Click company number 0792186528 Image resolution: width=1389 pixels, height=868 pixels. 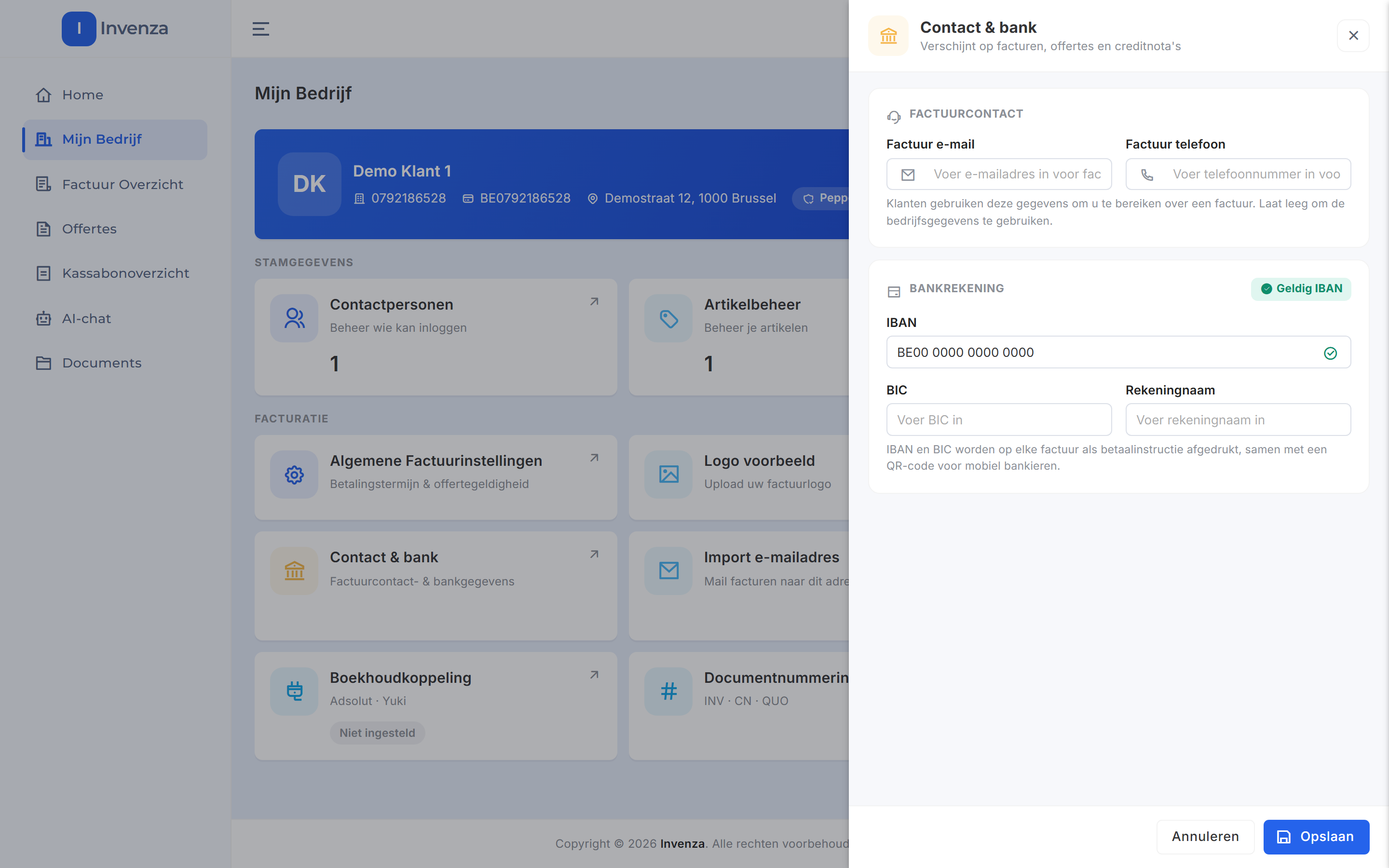(x=408, y=199)
